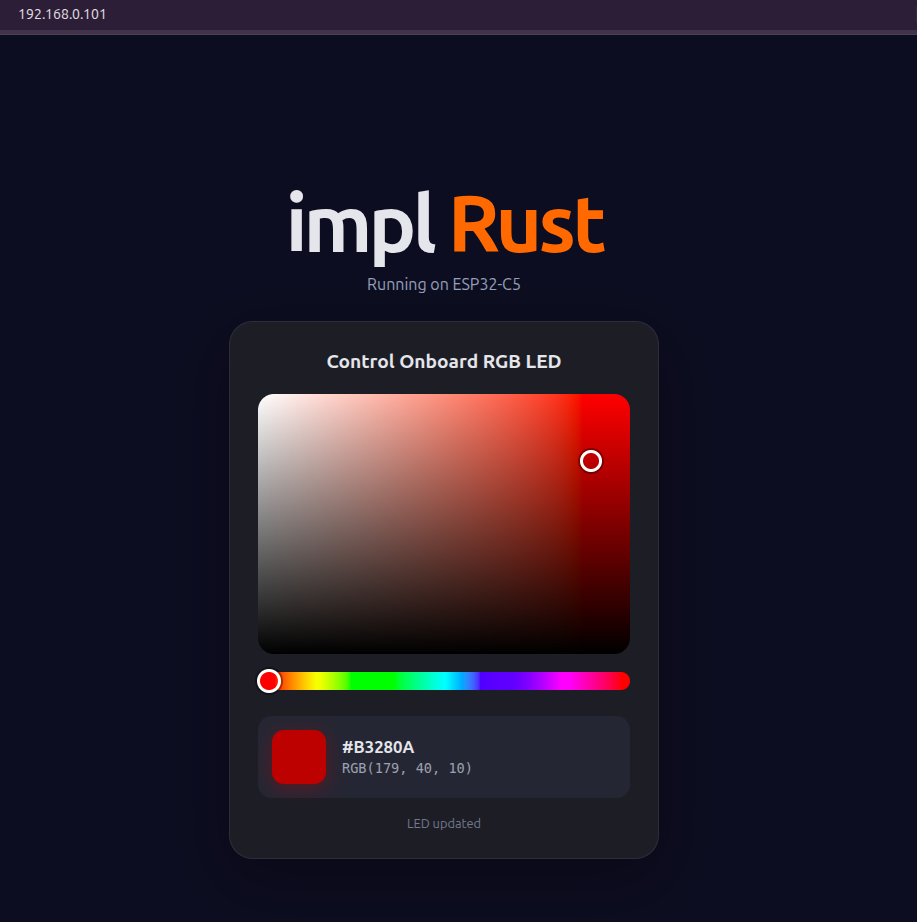The image size is (917, 922).
Task: Click the saturation picker handle in the color area
Action: [591, 461]
